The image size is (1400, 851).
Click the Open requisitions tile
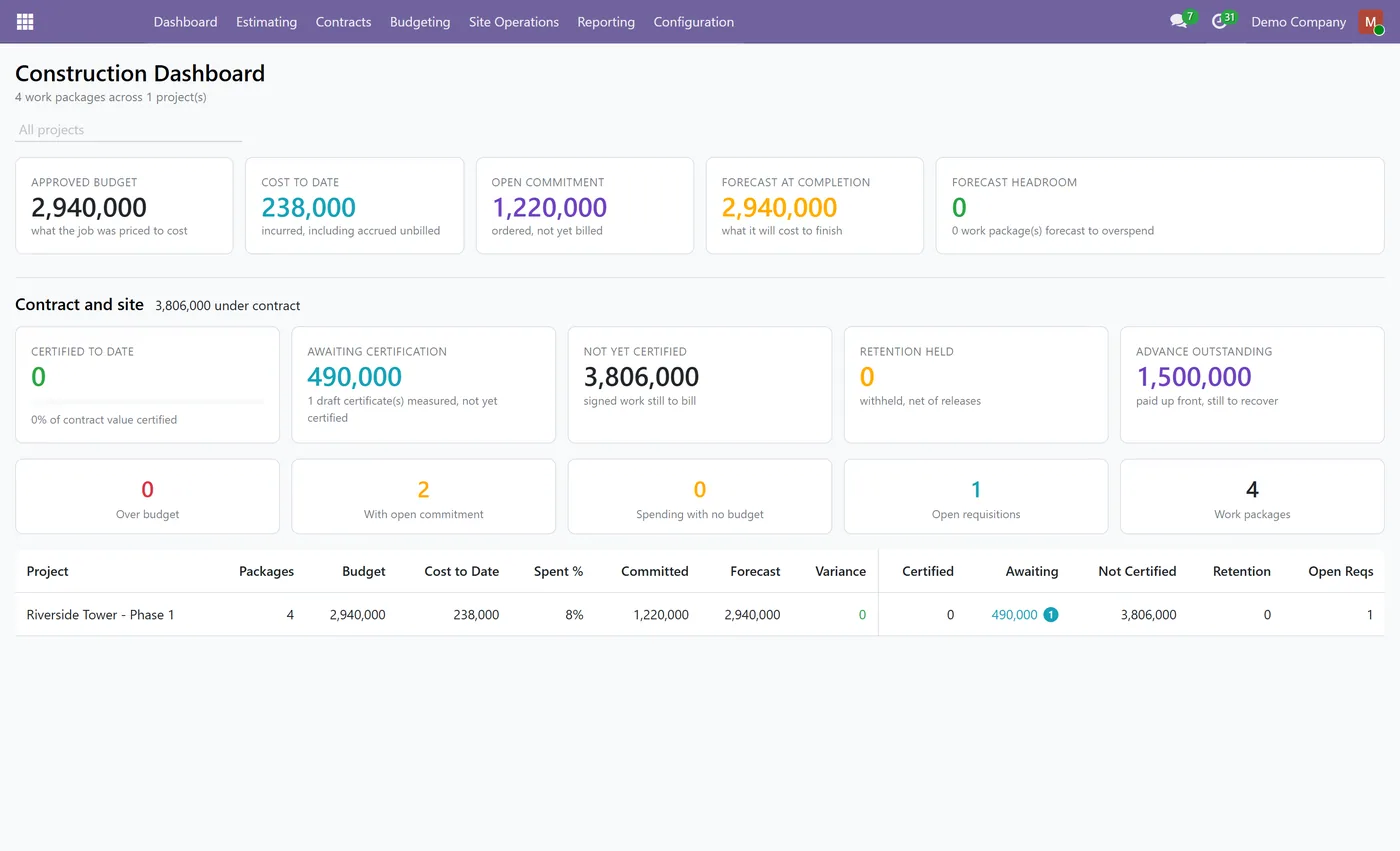coord(976,496)
